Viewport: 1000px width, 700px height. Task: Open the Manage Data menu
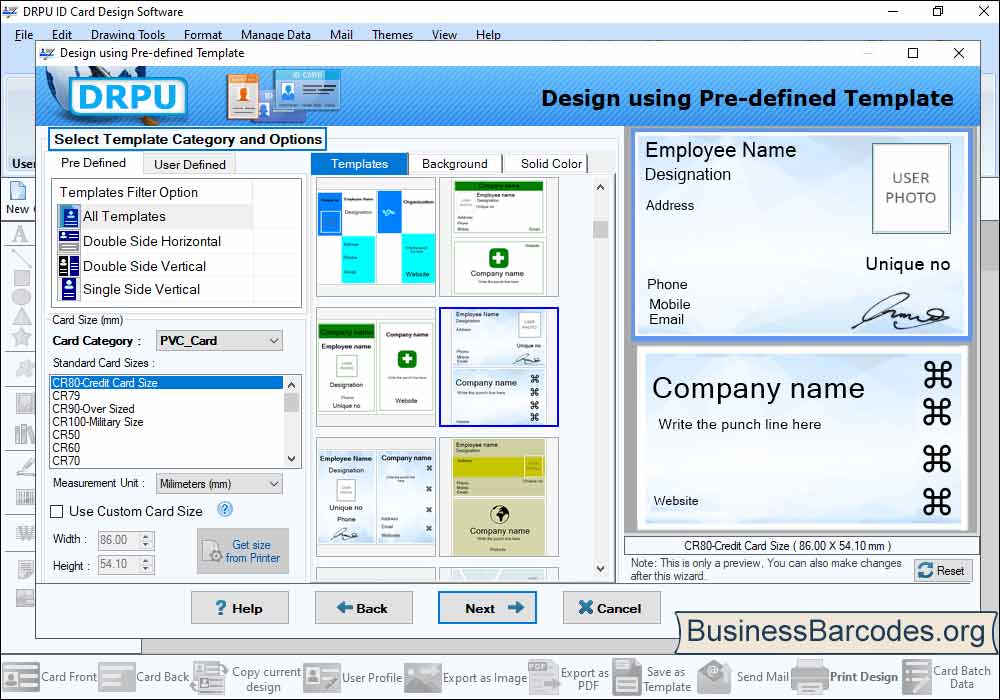(x=276, y=34)
